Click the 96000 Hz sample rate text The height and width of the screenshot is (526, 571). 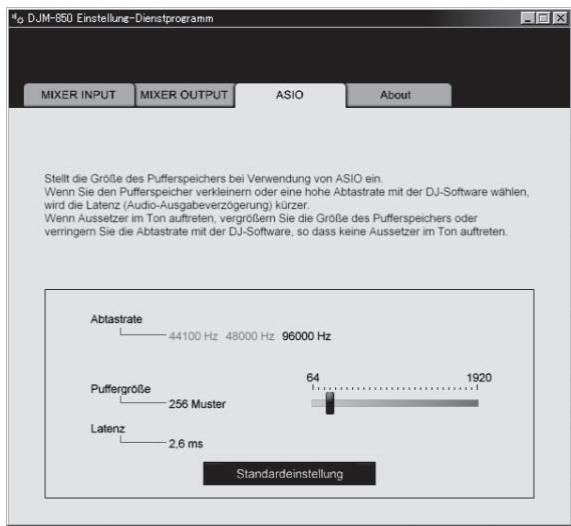(x=306, y=336)
